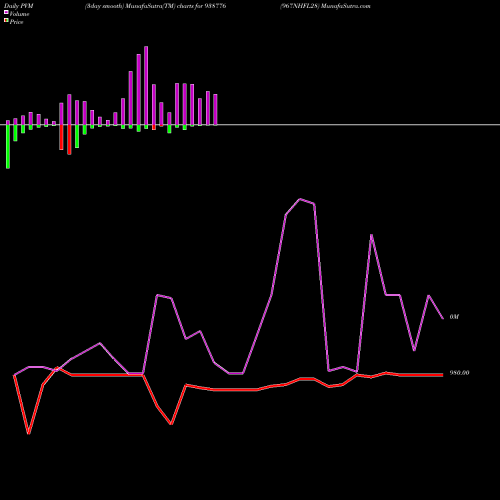Click the highest peak of the magenta volume line
500x500 pixels.
pos(300,199)
